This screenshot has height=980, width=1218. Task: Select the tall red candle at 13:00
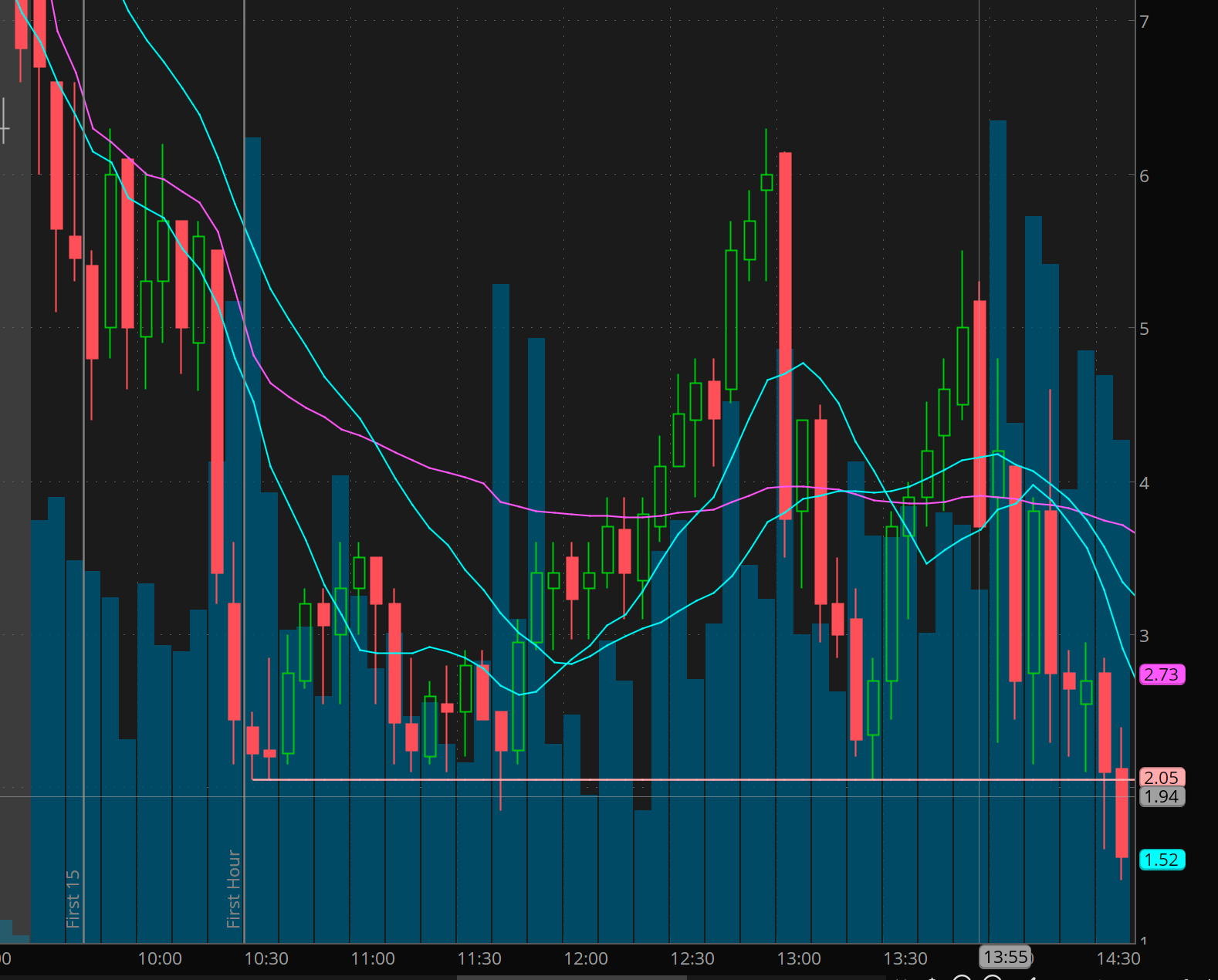(x=785, y=336)
